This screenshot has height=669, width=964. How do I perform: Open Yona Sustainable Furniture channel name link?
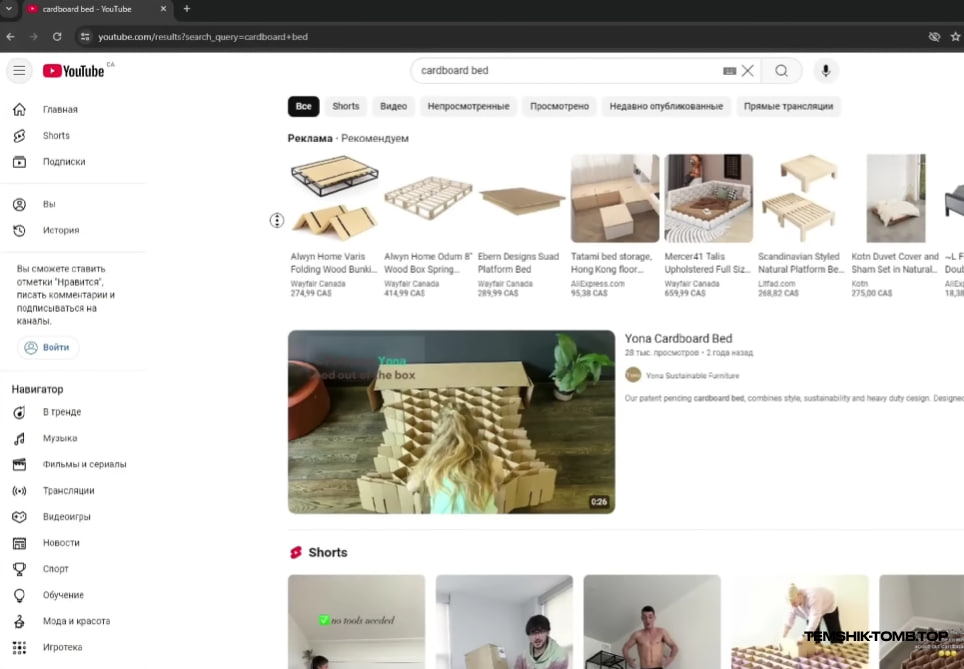point(692,376)
